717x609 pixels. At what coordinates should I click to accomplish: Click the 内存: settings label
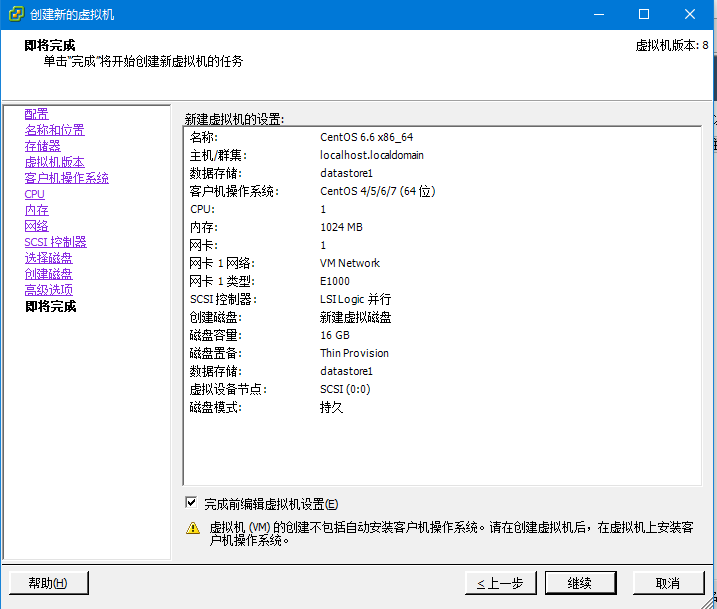point(204,227)
